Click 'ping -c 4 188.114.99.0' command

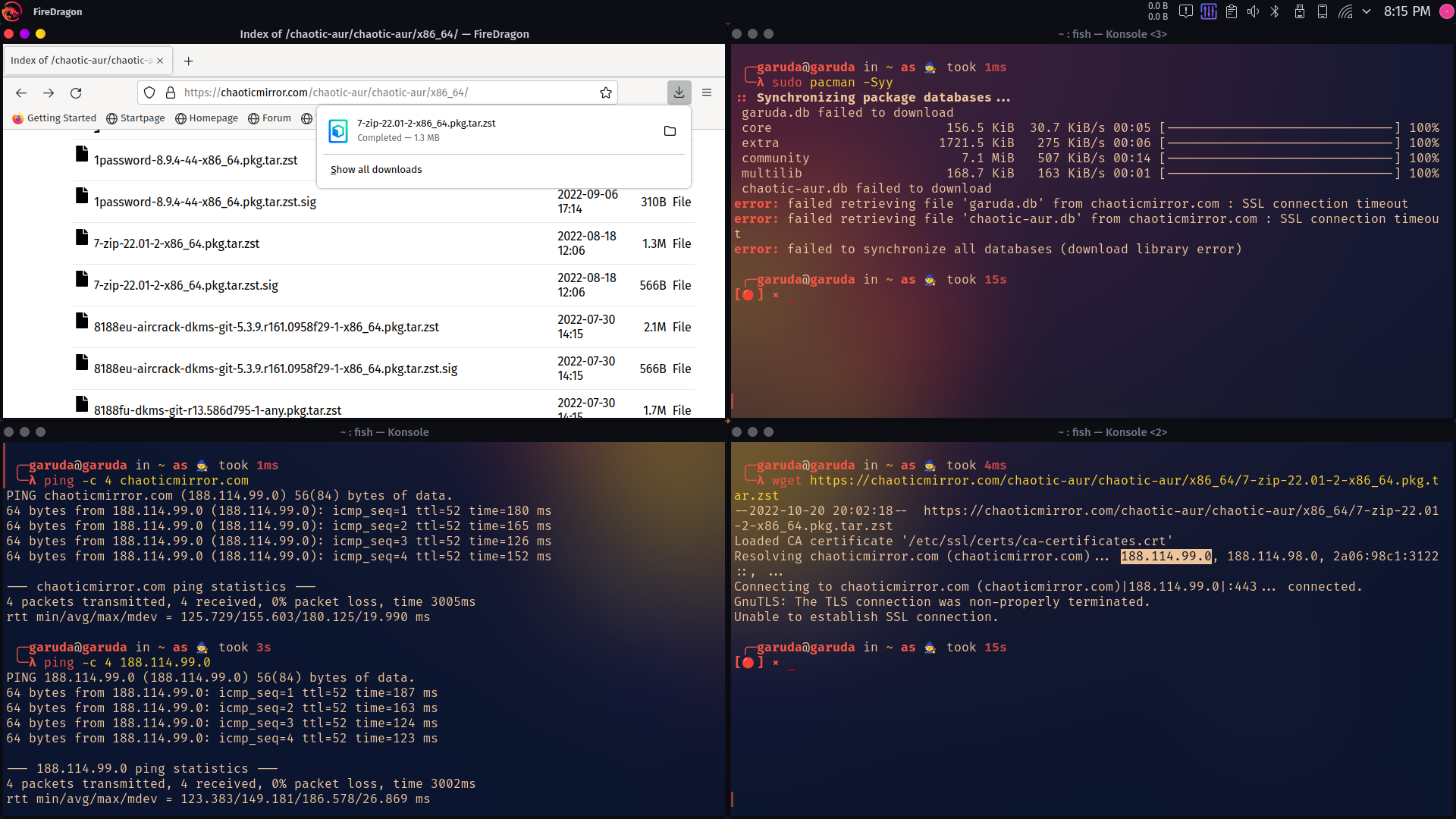click(x=127, y=663)
